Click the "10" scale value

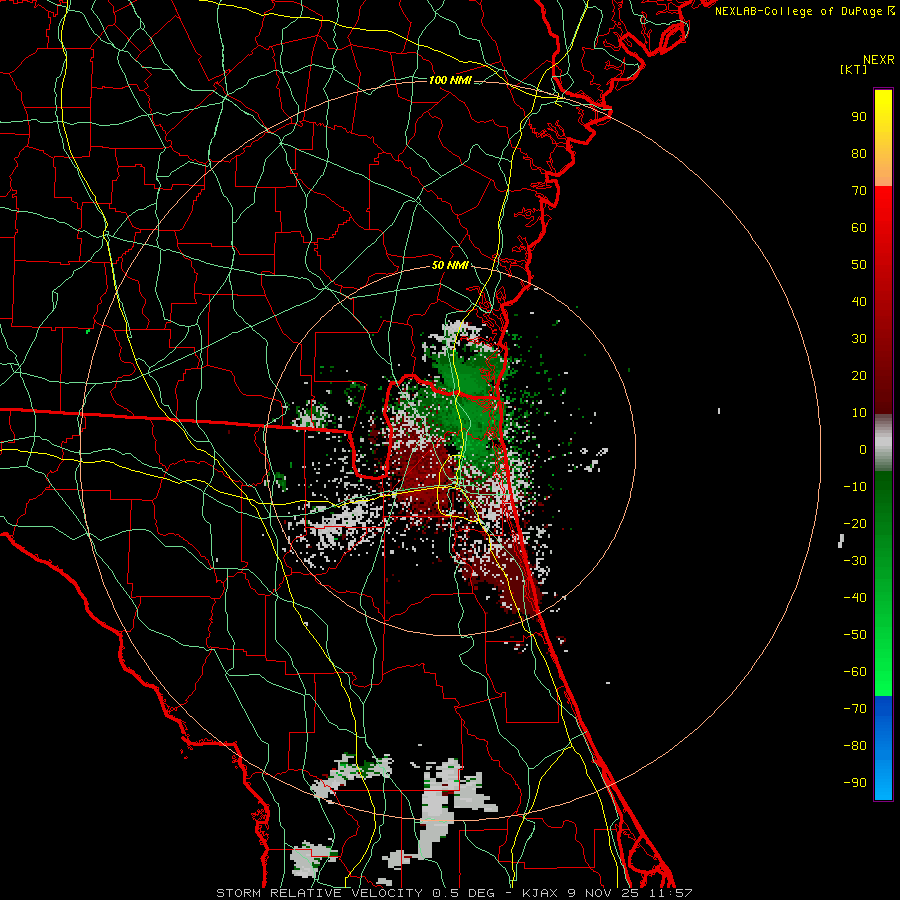coord(859,413)
